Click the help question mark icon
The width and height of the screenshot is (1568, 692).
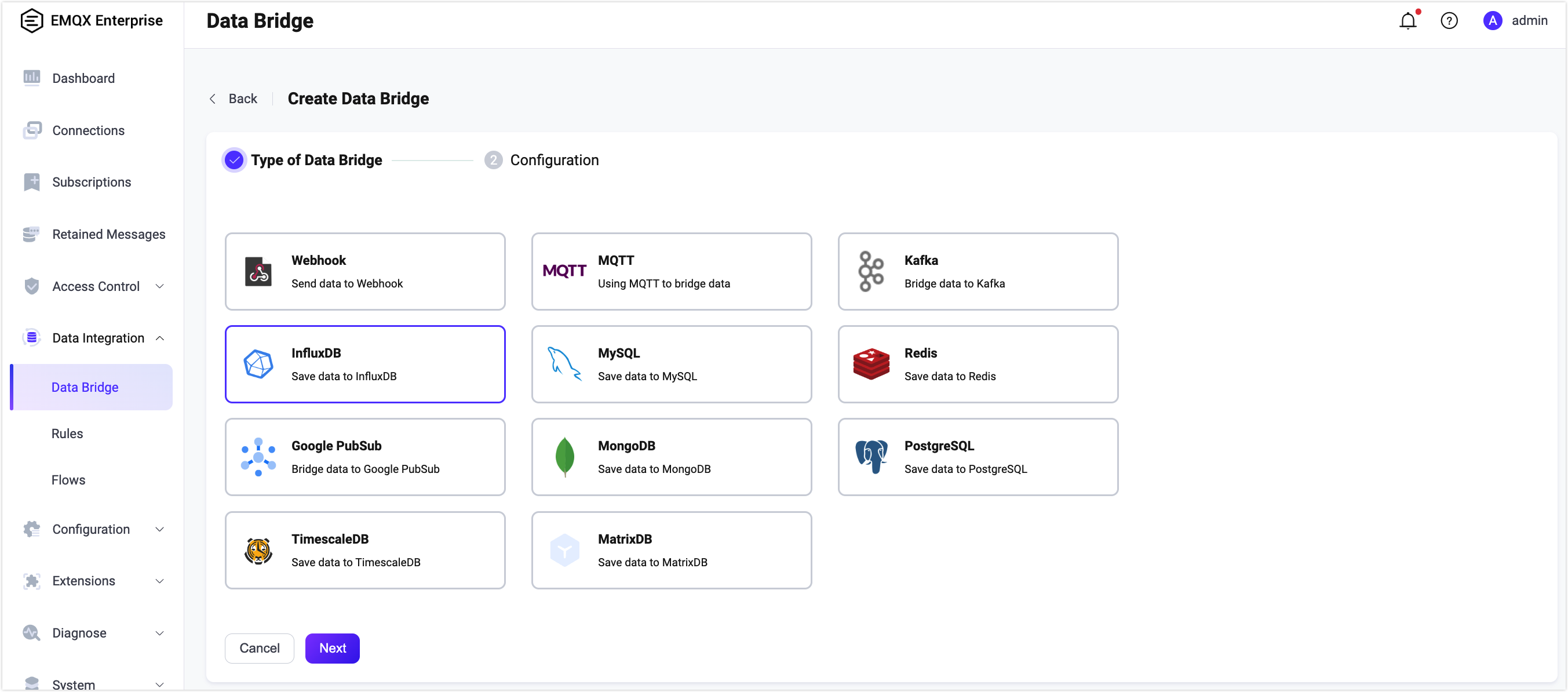1449,21
